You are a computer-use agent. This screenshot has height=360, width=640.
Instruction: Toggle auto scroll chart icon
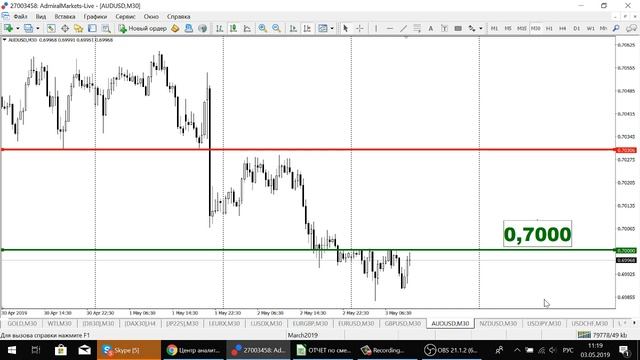click(293, 28)
